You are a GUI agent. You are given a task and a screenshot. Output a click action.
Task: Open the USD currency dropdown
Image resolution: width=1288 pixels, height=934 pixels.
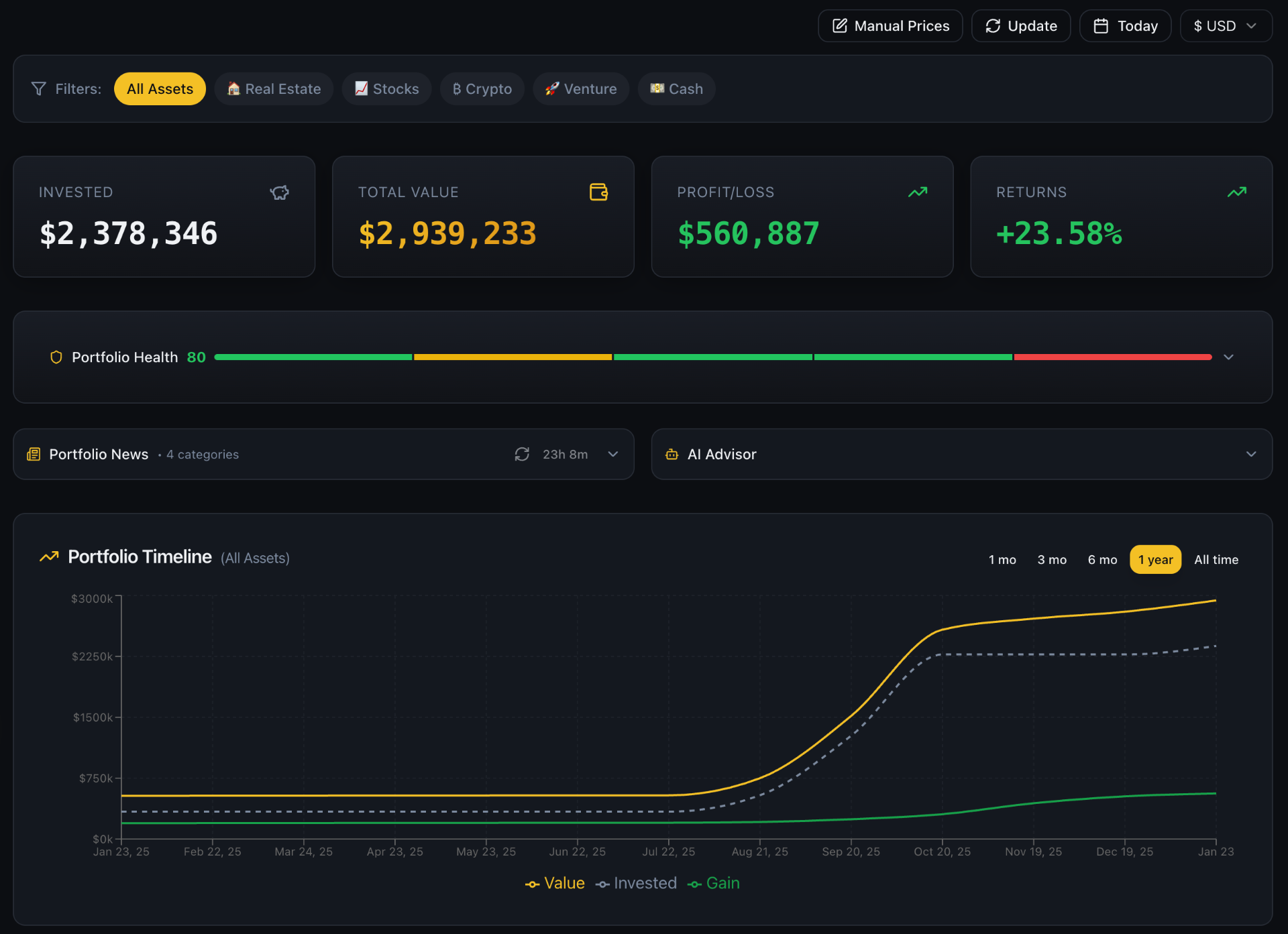tap(1225, 25)
